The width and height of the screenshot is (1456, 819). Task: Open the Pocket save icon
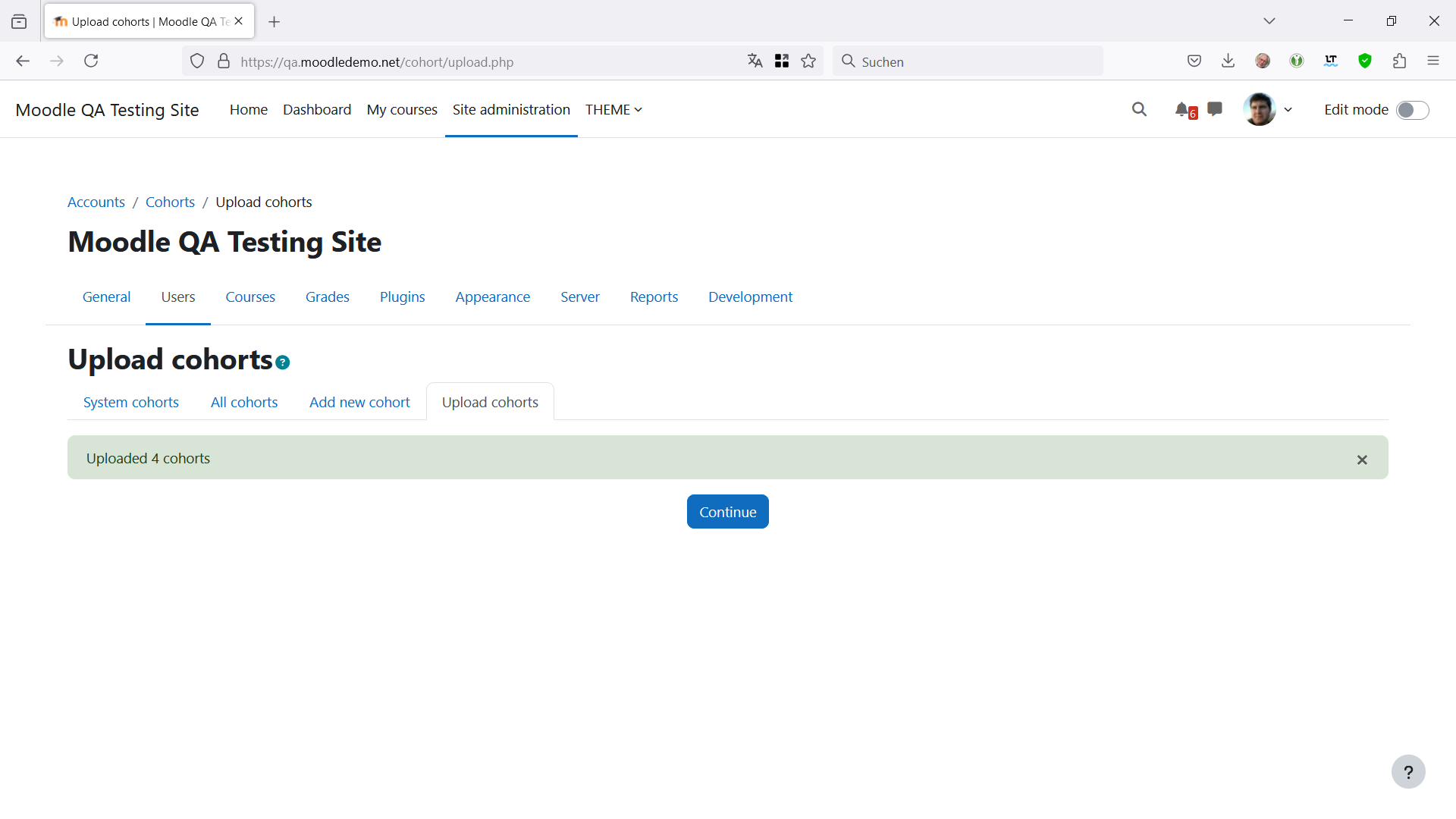tap(1194, 61)
